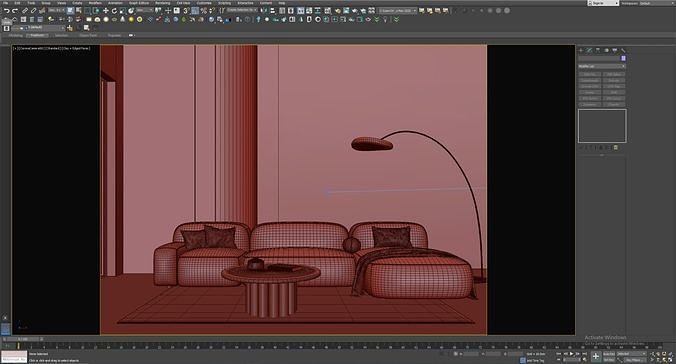Open the Customize menu
This screenshot has width=676, height=364.
coord(204,3)
